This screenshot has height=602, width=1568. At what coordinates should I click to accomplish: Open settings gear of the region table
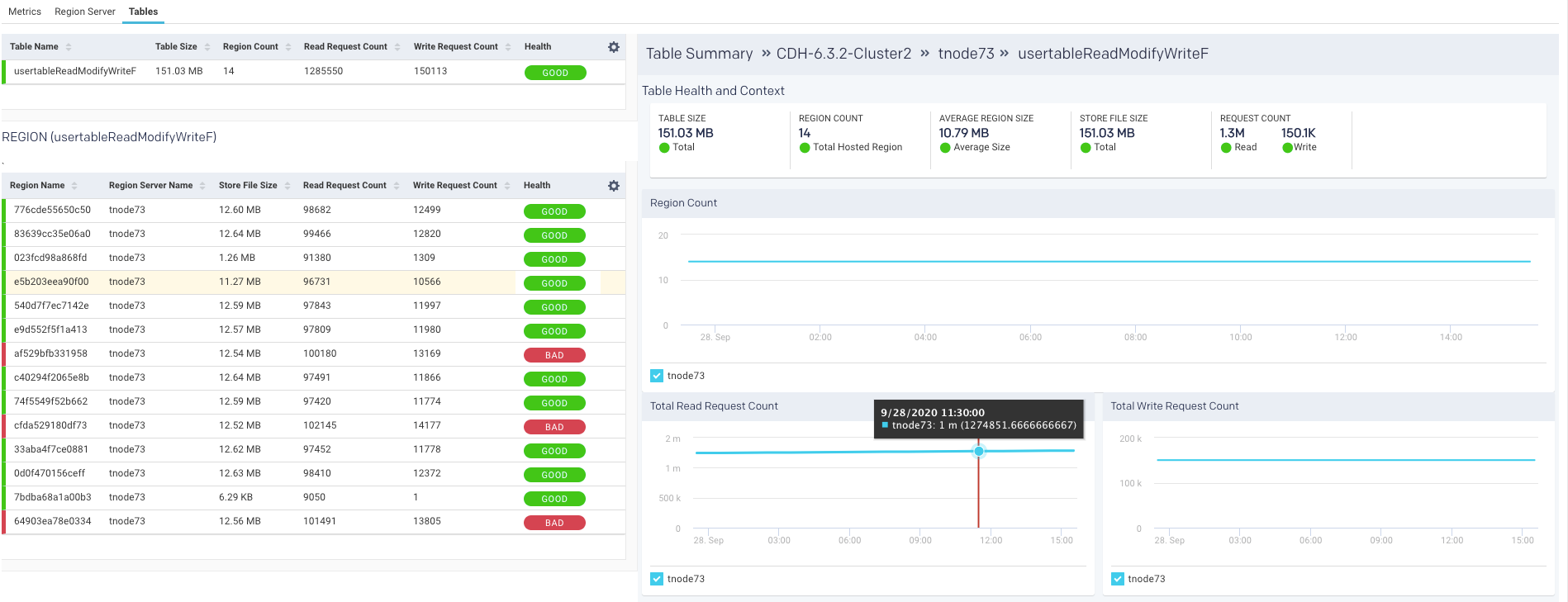[613, 186]
